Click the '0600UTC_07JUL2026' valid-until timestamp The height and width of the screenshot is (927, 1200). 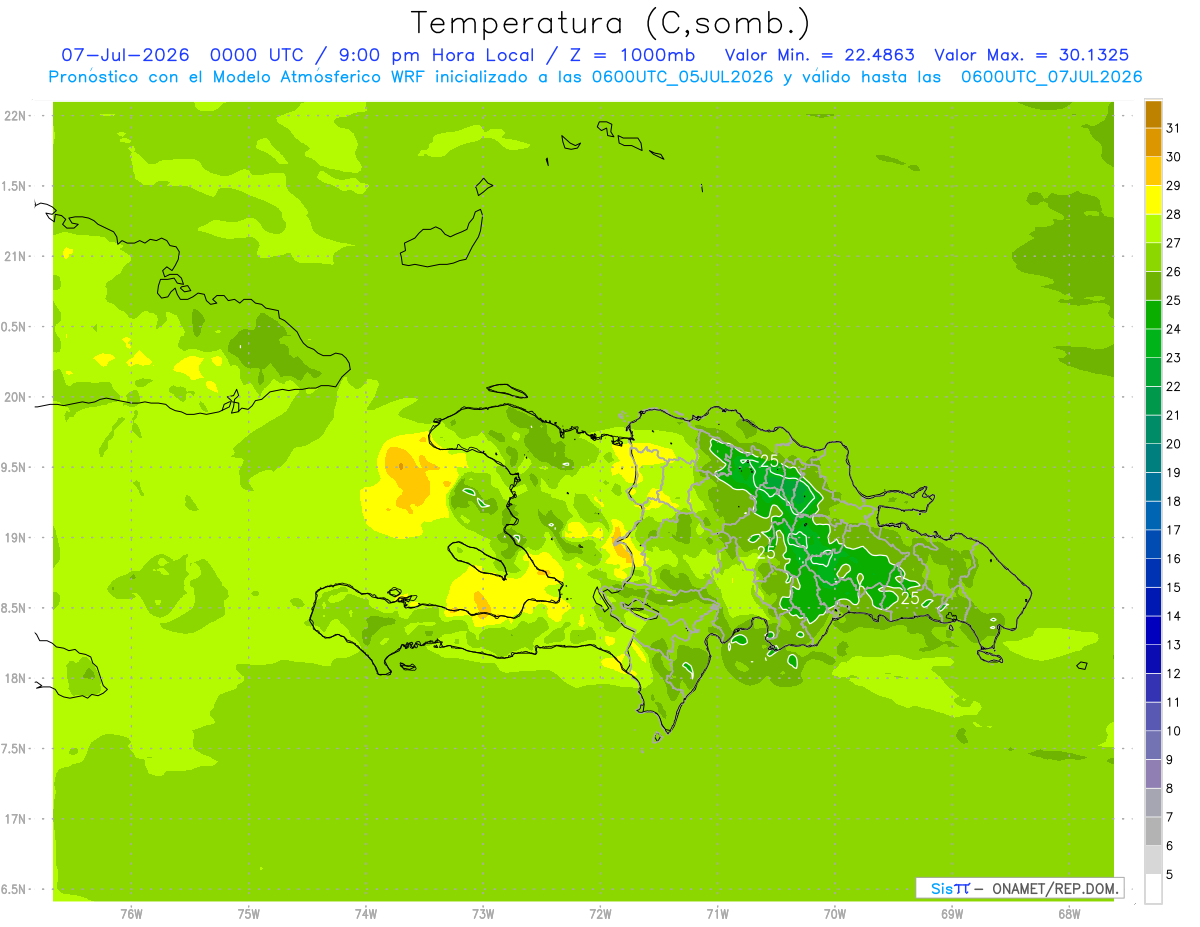(x=1051, y=77)
